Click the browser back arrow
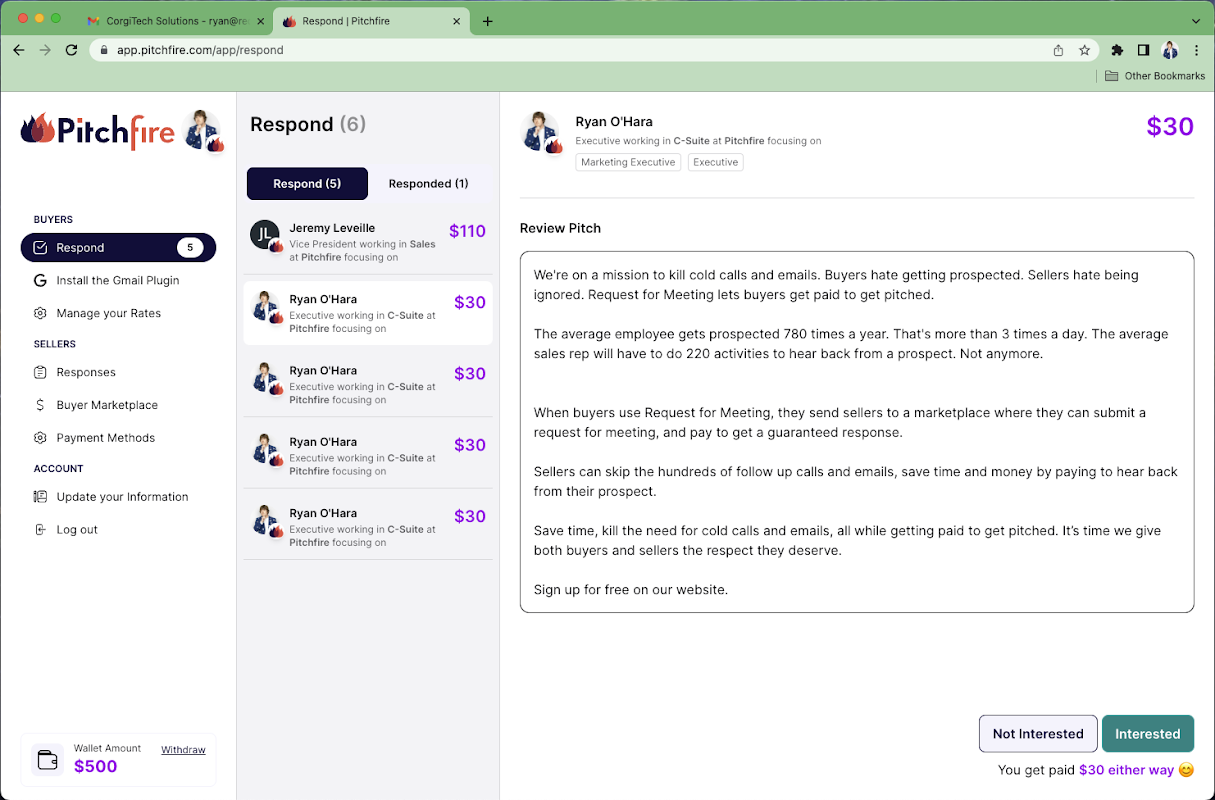The width and height of the screenshot is (1215, 800). (x=19, y=50)
